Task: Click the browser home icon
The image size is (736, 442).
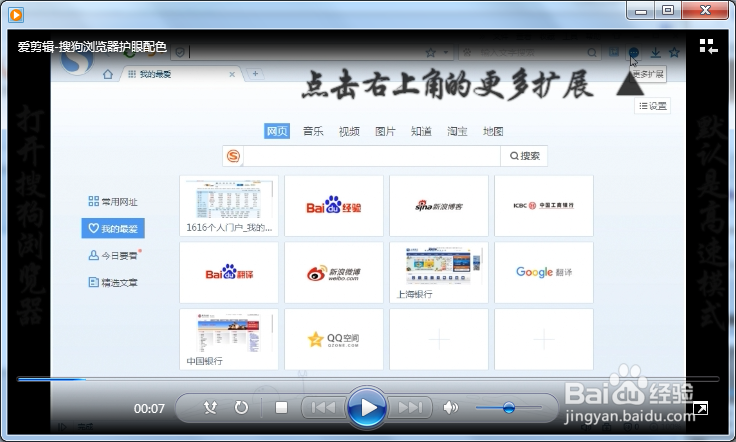Action: (x=108, y=74)
